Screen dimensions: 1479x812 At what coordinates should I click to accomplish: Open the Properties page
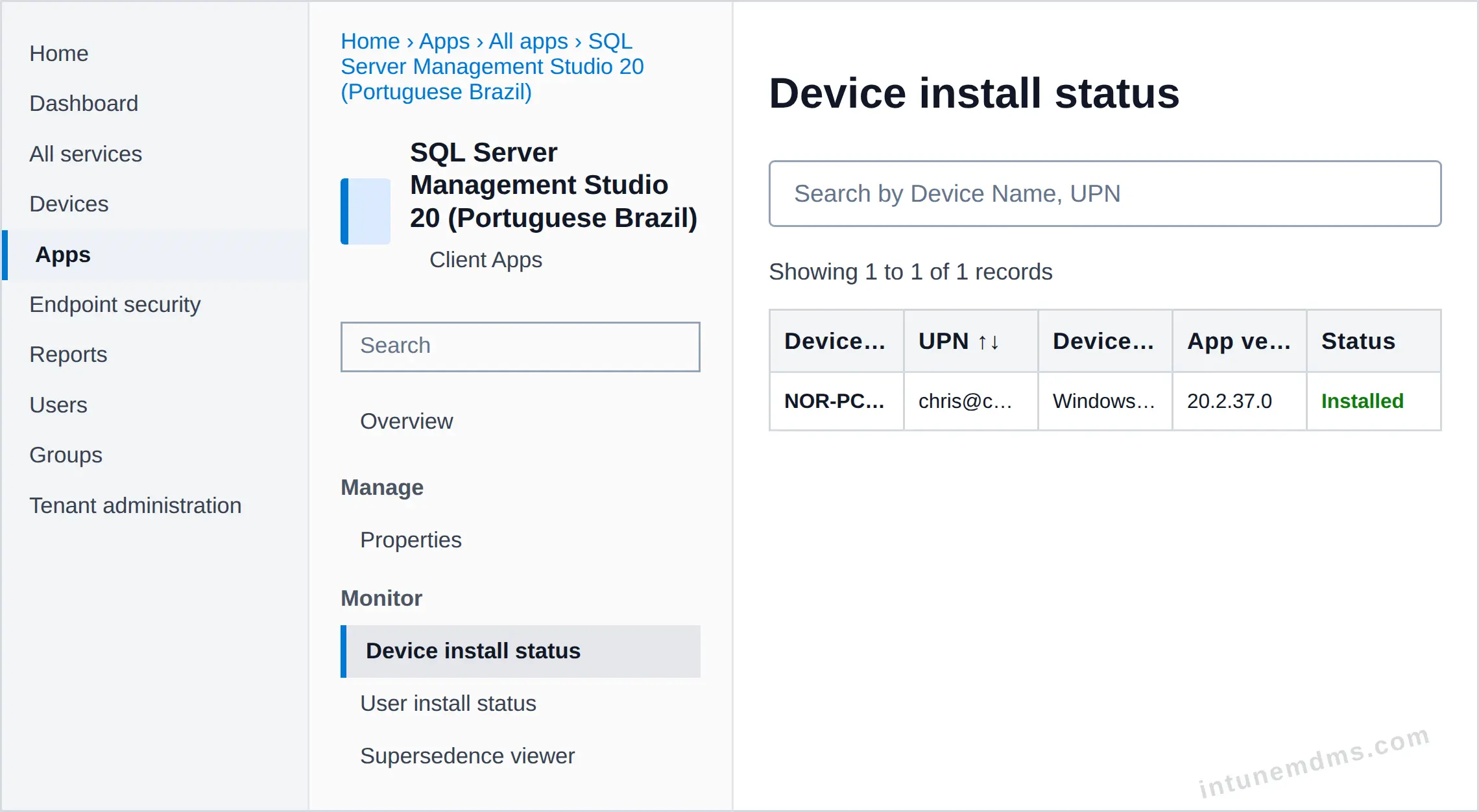click(x=411, y=540)
